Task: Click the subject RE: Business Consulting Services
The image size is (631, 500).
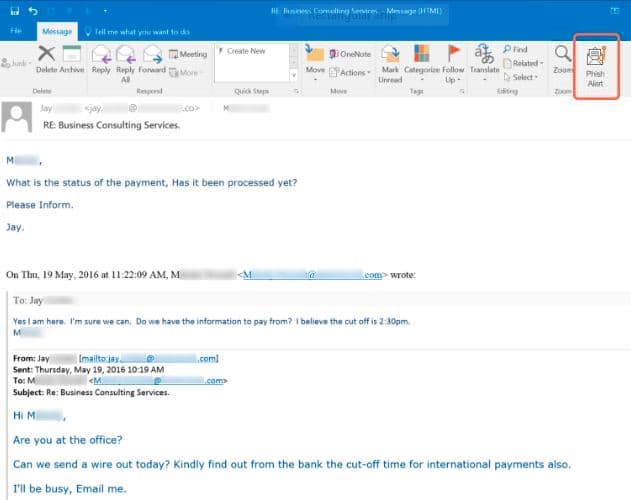Action: pyautogui.click(x=111, y=125)
